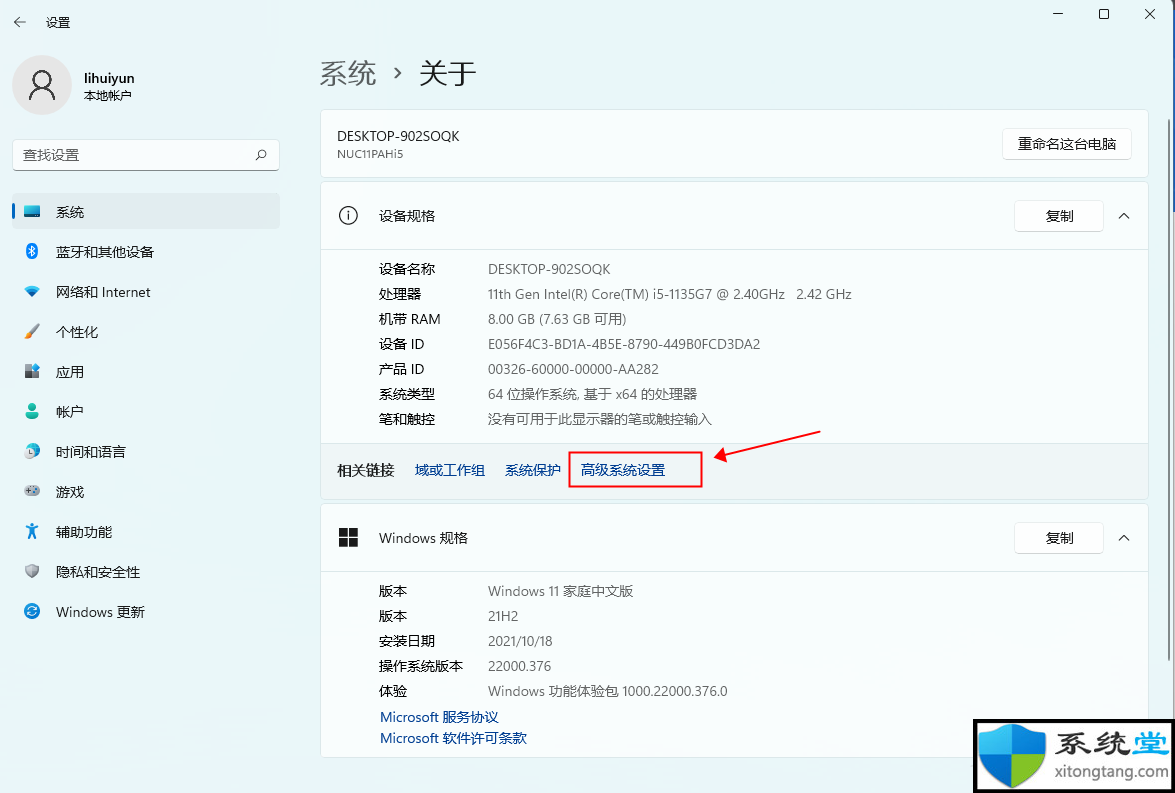This screenshot has height=793, width=1175.
Task: Open Windows 更新 page
Action: pyautogui.click(x=146, y=612)
